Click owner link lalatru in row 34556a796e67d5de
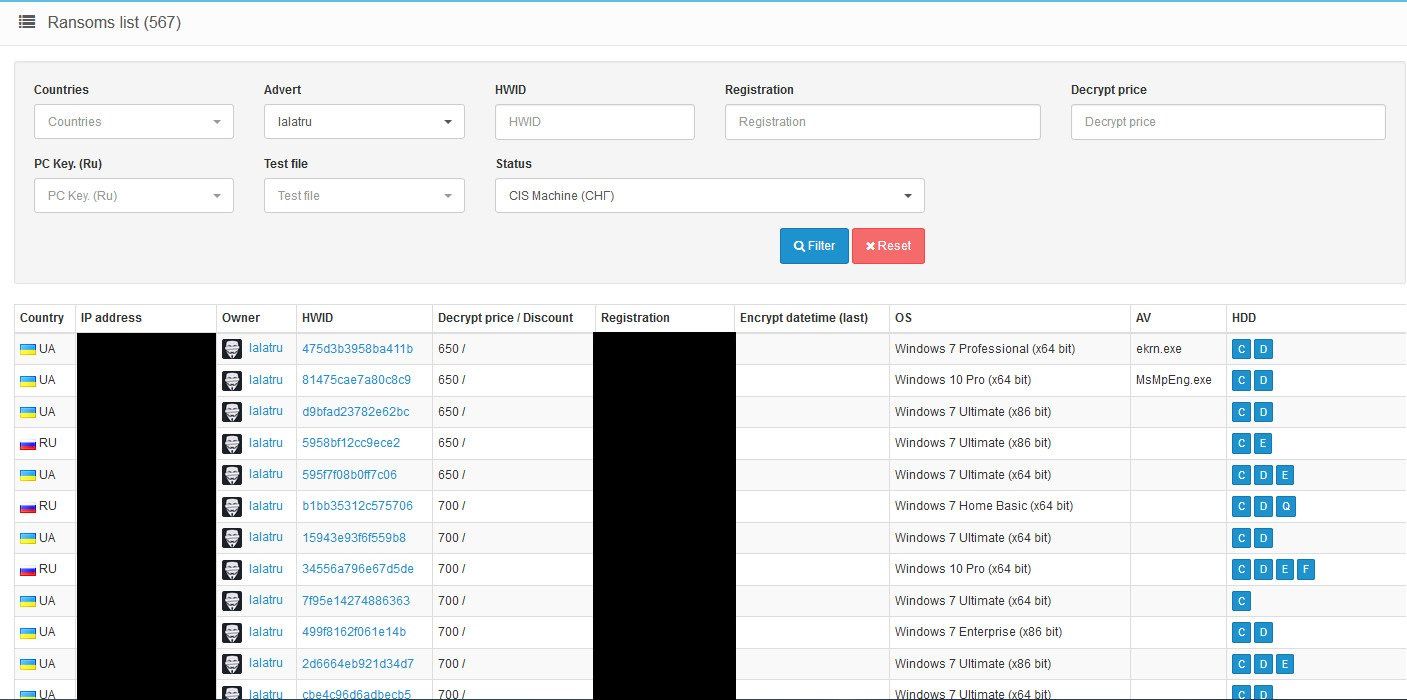This screenshot has width=1407, height=700. (266, 569)
